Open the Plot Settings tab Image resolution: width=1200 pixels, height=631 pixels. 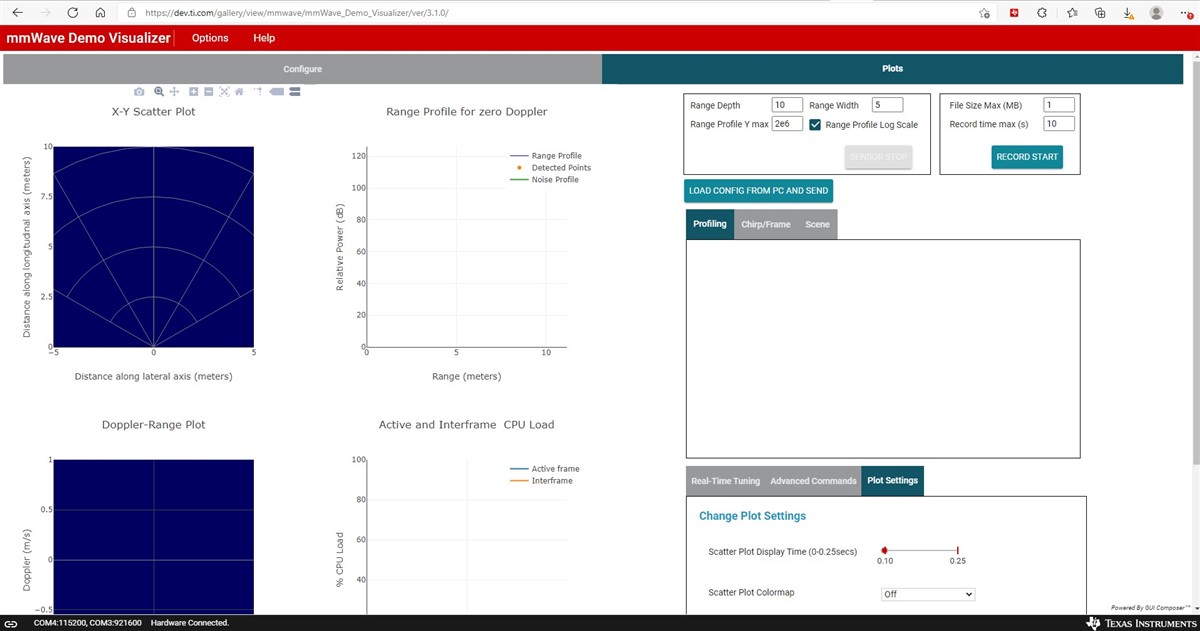(x=892, y=481)
